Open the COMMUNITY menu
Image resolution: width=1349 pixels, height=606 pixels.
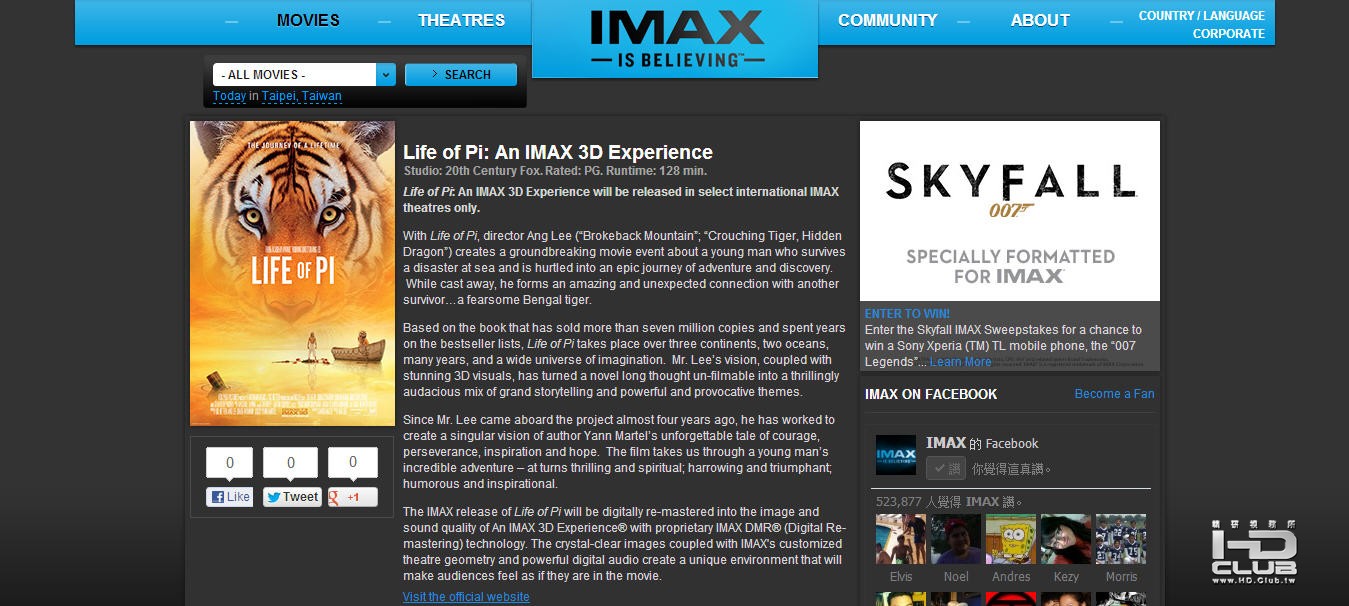pyautogui.click(x=888, y=20)
